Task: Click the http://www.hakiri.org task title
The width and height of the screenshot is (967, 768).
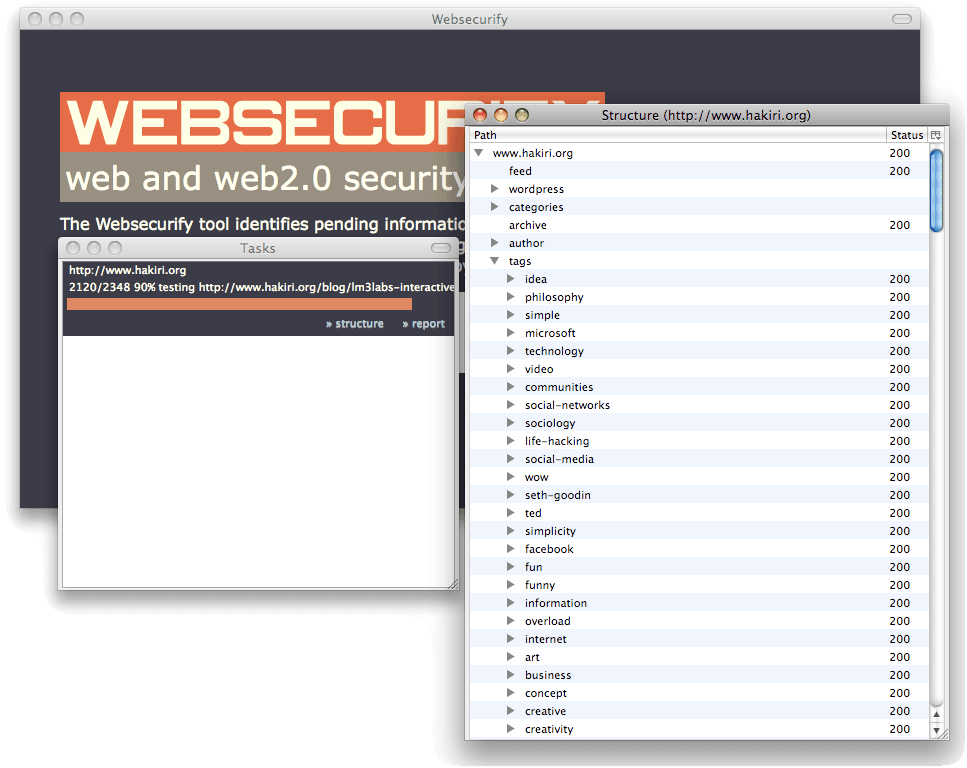Action: coord(128,270)
